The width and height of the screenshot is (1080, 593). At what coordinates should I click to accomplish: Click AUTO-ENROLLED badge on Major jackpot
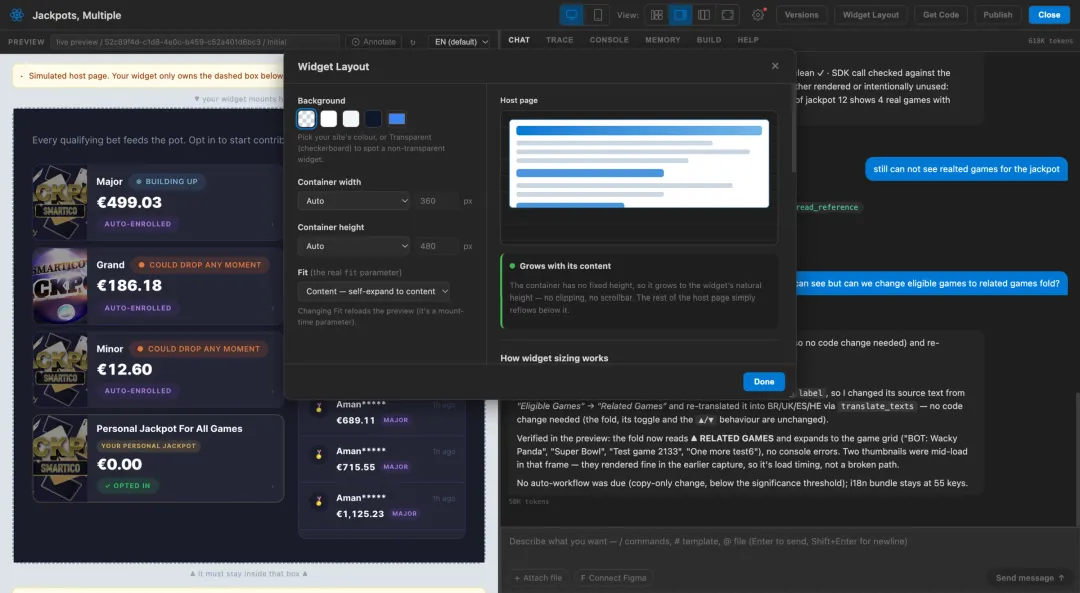tap(138, 224)
